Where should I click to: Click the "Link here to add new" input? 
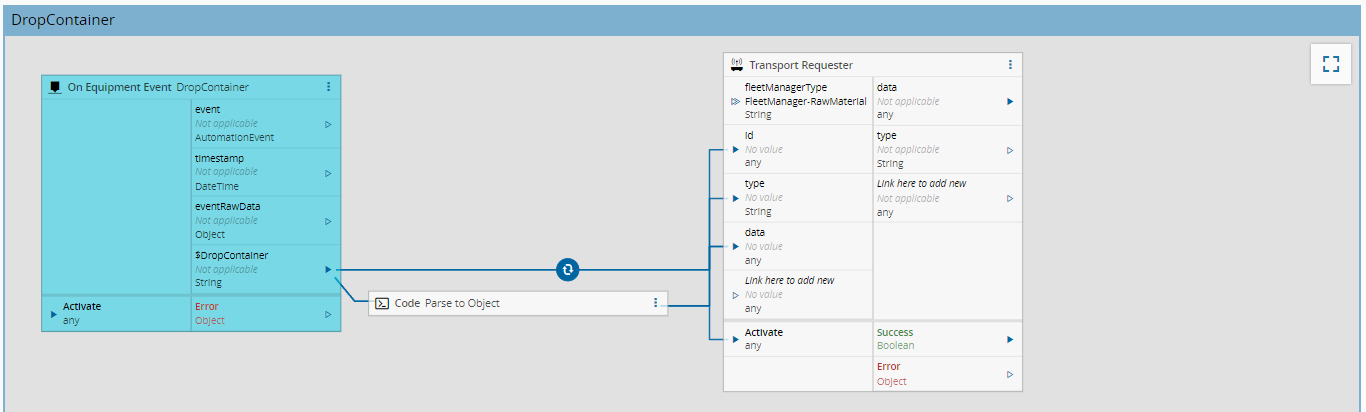click(x=789, y=281)
